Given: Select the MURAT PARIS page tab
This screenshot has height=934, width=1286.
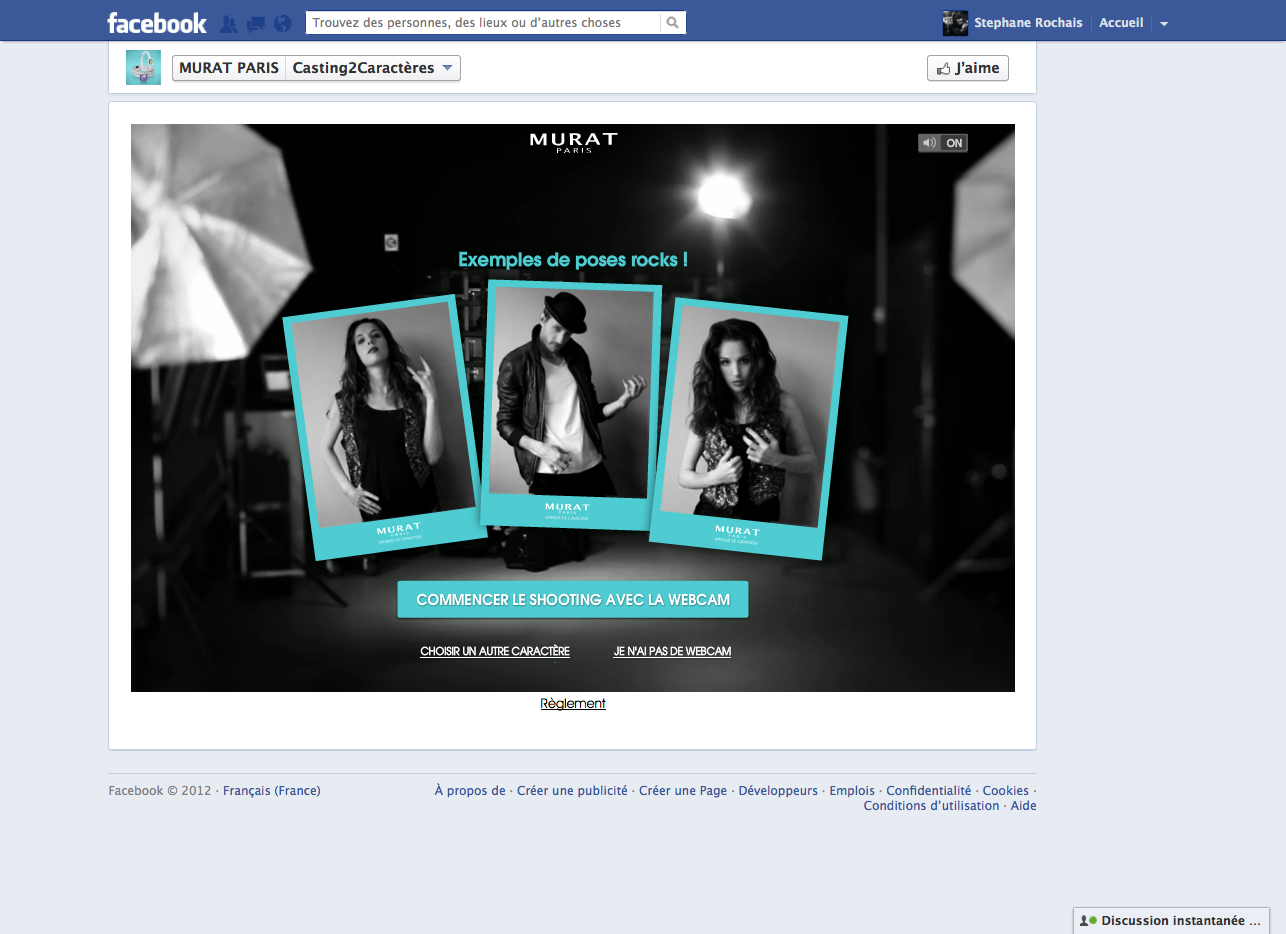Looking at the screenshot, I should [x=229, y=68].
